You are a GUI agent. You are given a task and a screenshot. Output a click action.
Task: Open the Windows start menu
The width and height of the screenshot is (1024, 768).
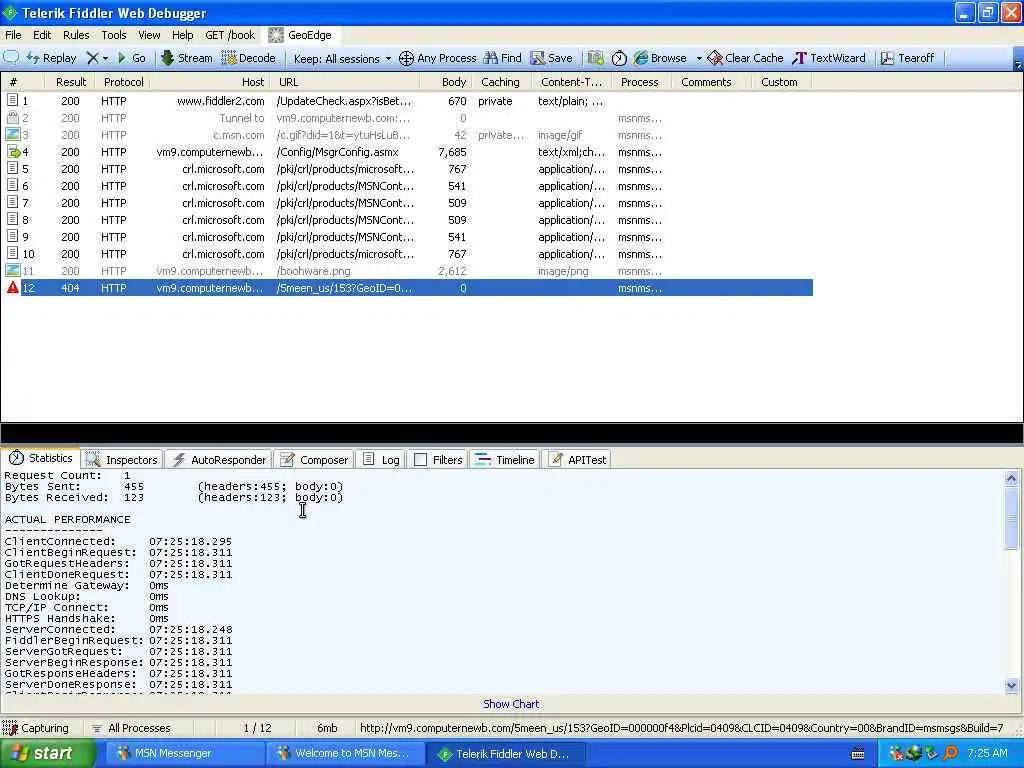point(48,754)
